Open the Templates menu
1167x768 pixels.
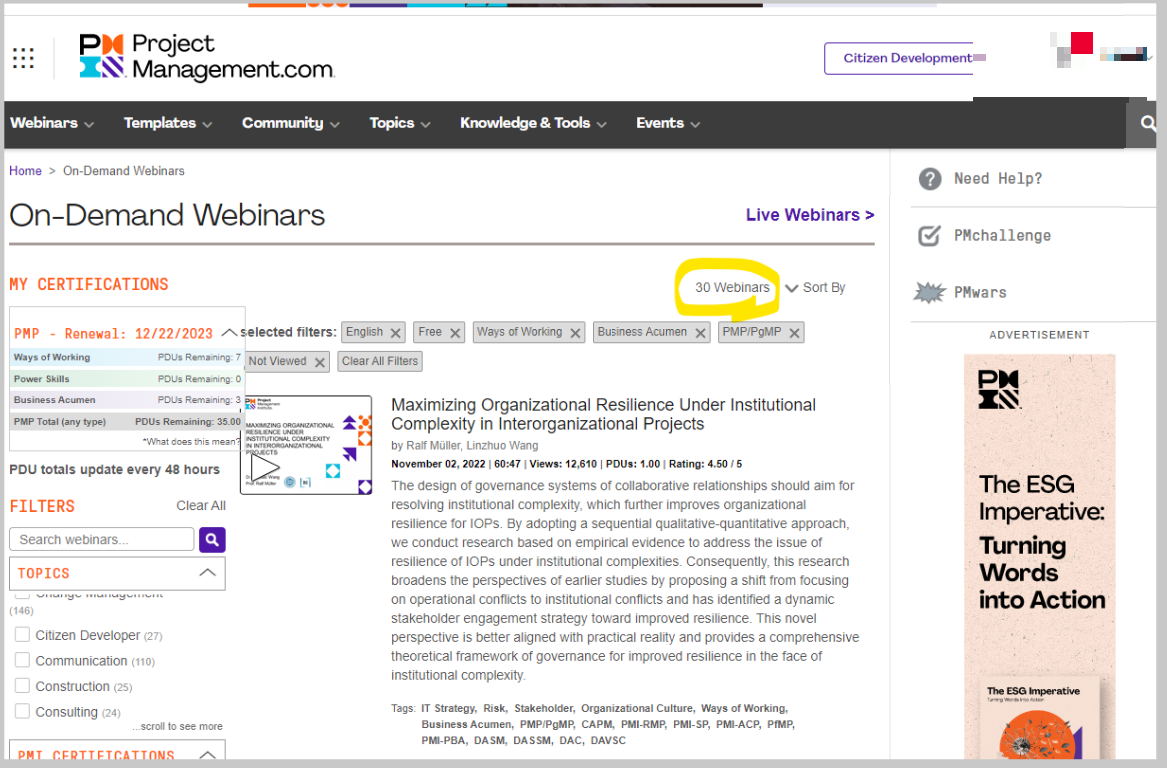pyautogui.click(x=167, y=124)
